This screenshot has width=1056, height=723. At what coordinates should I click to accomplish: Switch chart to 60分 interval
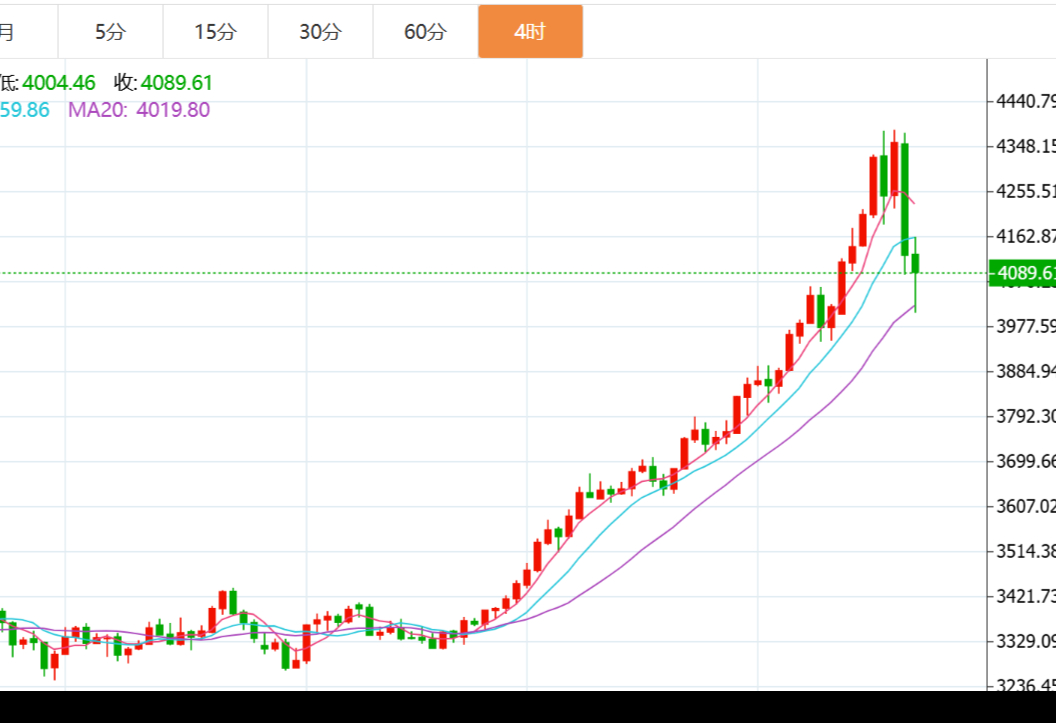point(425,32)
